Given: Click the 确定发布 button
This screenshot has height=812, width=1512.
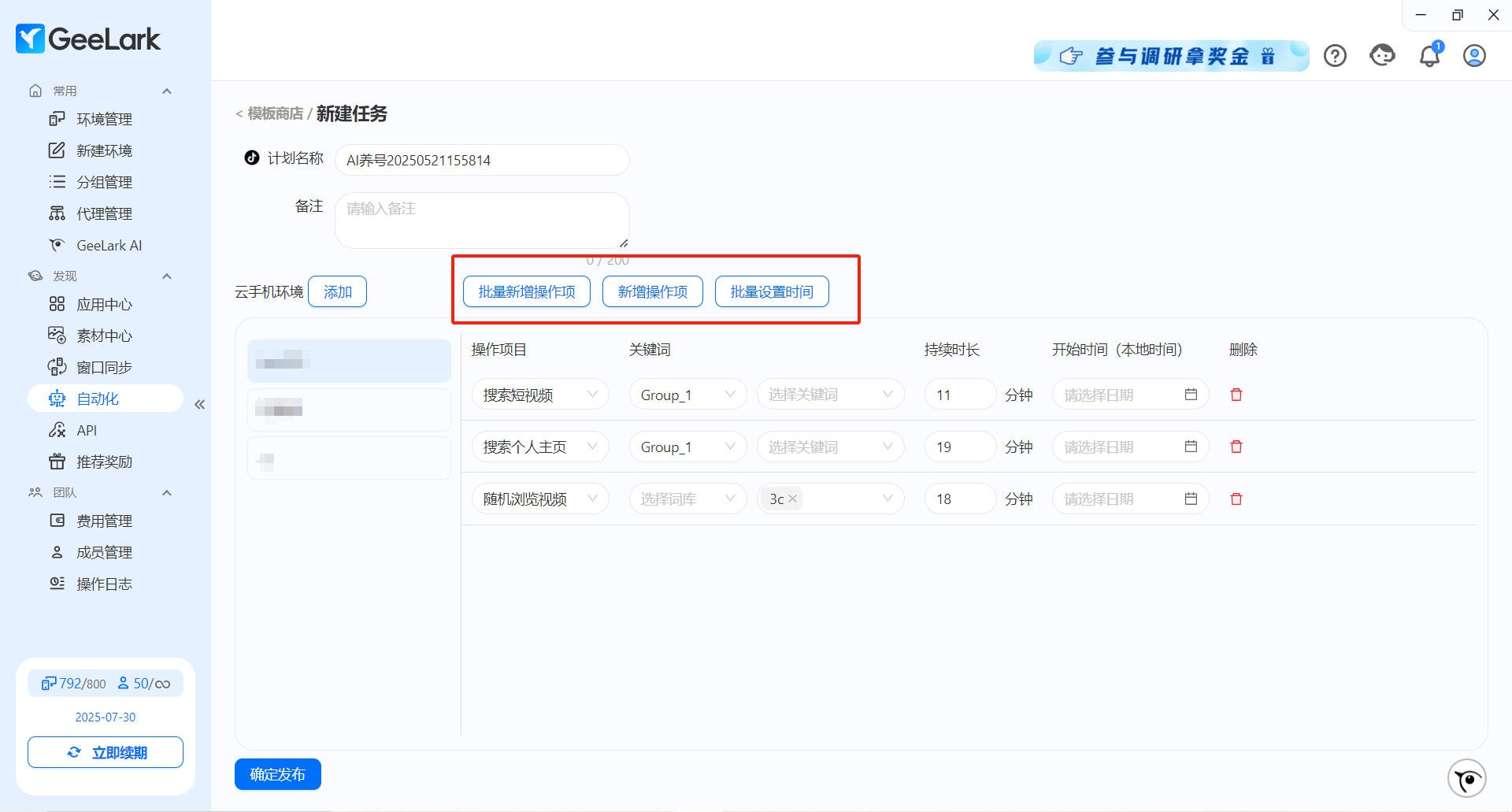Looking at the screenshot, I should [277, 774].
